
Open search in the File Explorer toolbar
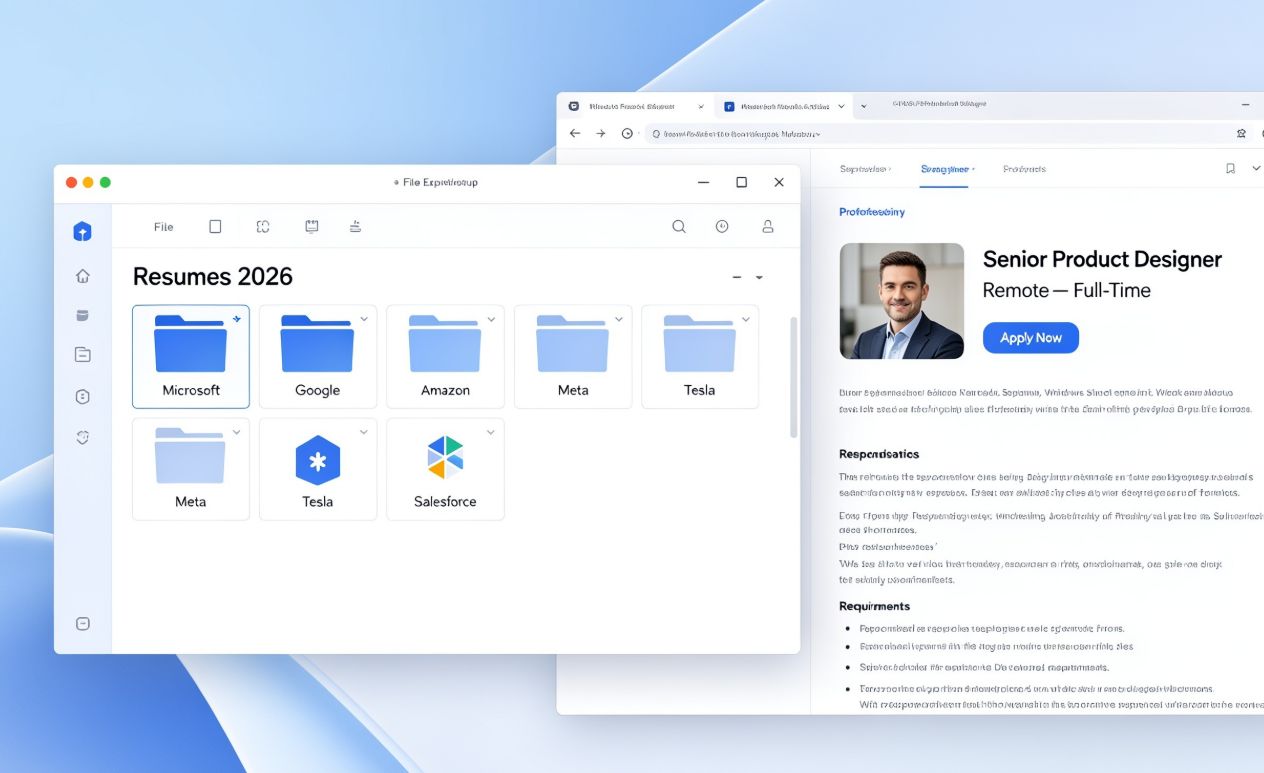(679, 227)
